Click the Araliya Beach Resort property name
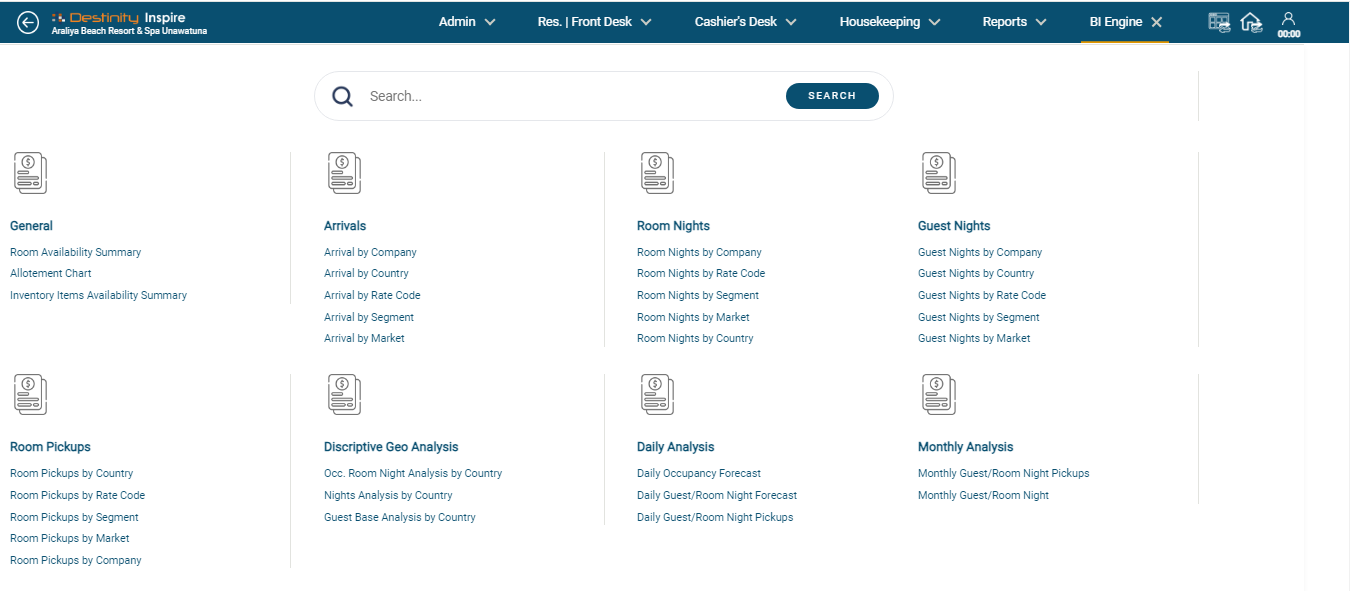 130,32
